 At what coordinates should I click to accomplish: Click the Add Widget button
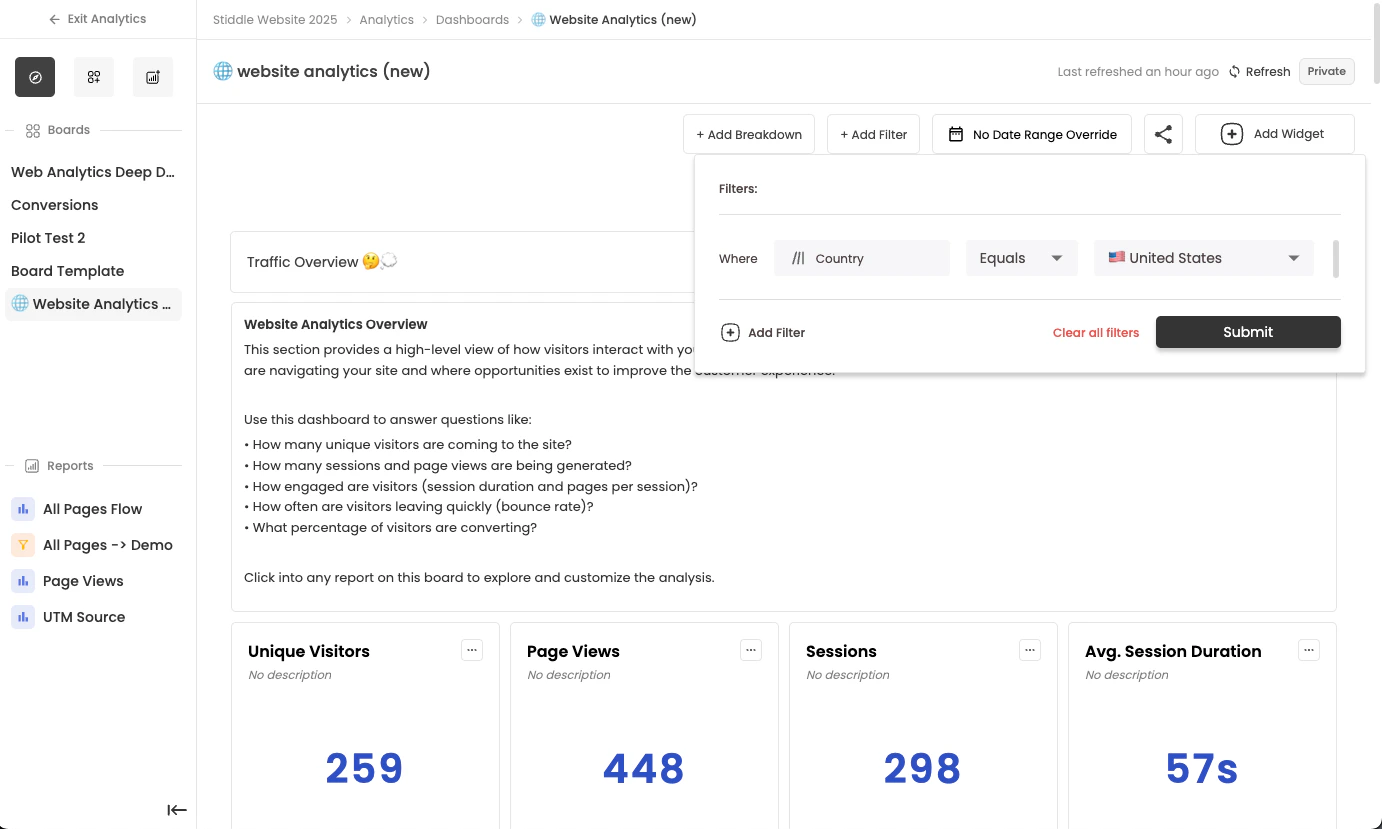(x=1275, y=134)
